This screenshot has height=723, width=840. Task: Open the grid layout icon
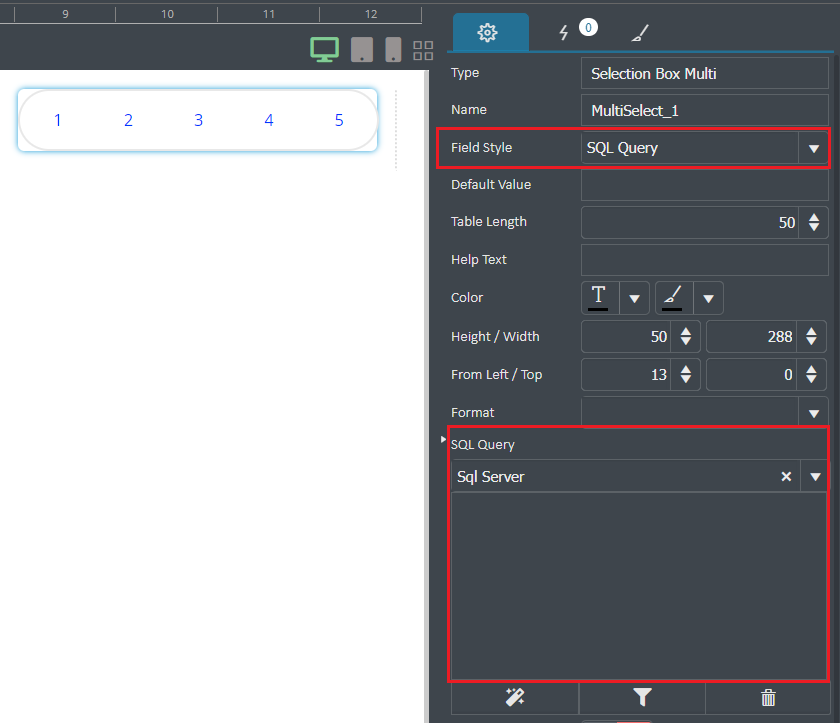(423, 50)
